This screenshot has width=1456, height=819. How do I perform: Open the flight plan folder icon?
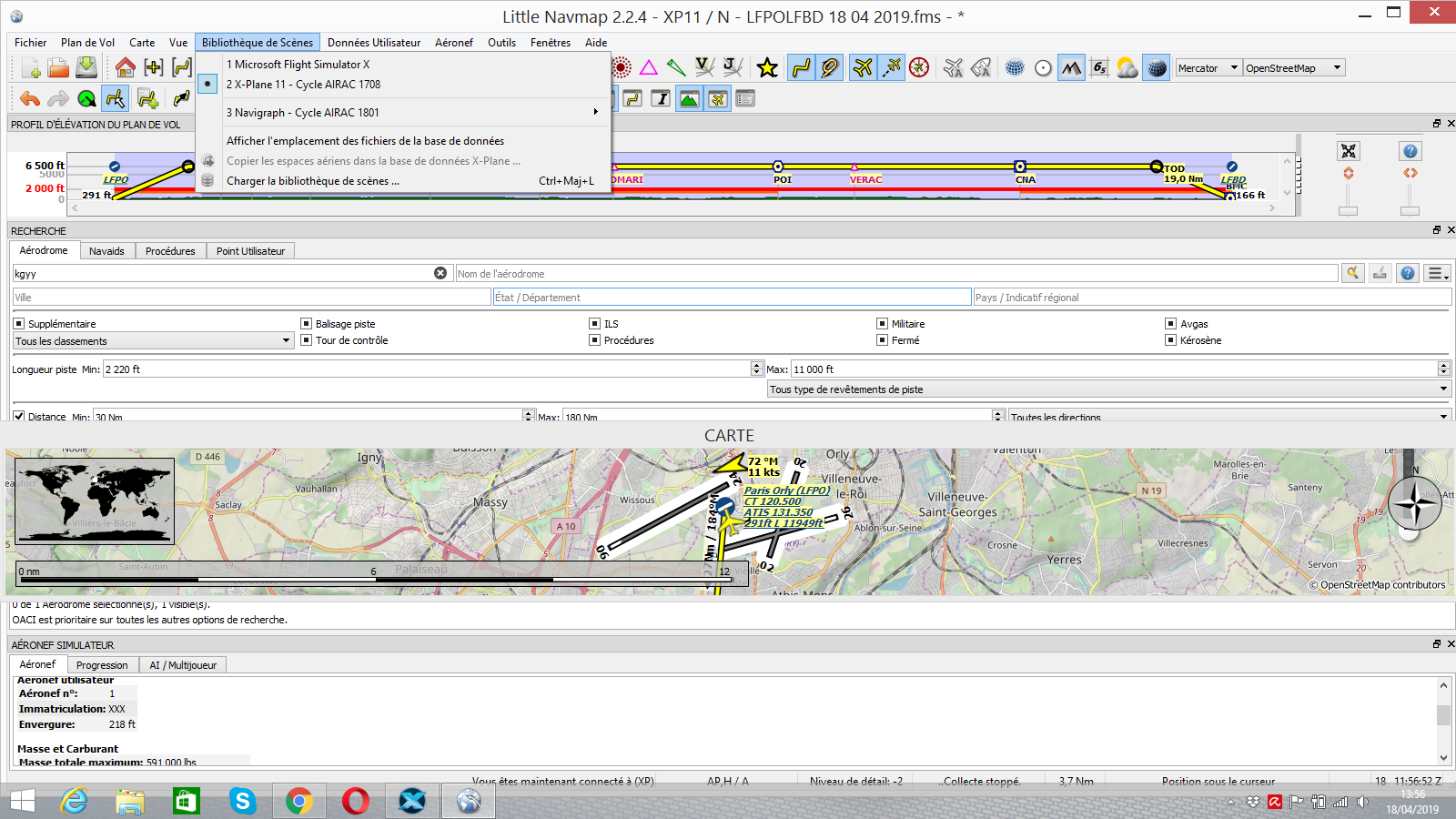click(x=58, y=67)
